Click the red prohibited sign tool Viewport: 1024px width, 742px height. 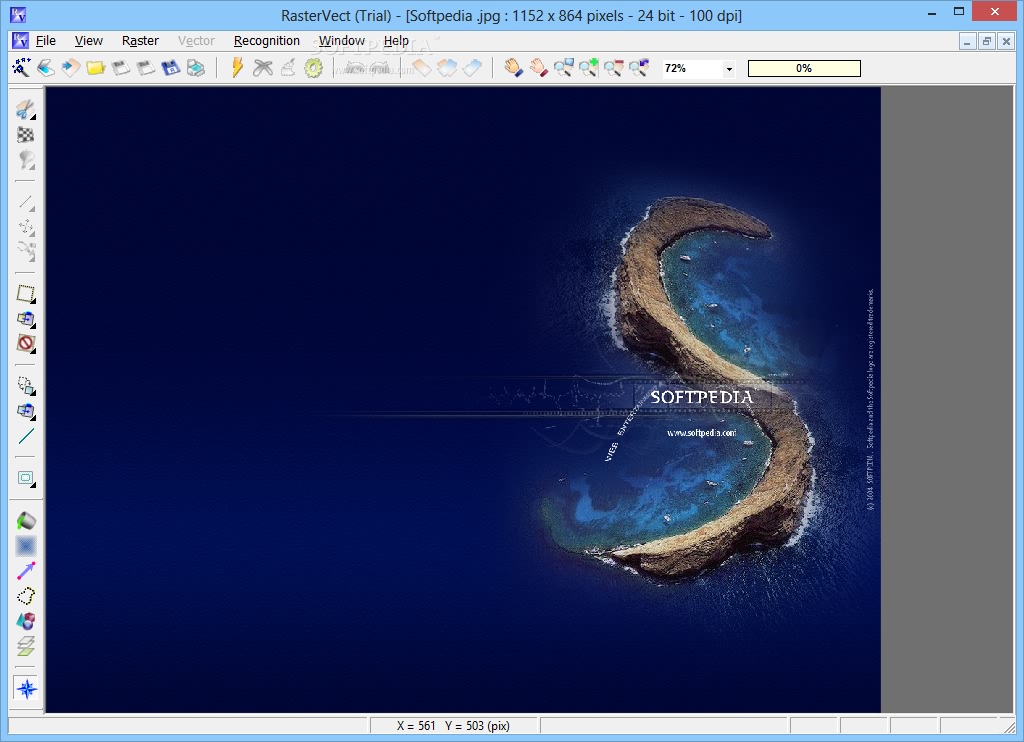pos(25,343)
